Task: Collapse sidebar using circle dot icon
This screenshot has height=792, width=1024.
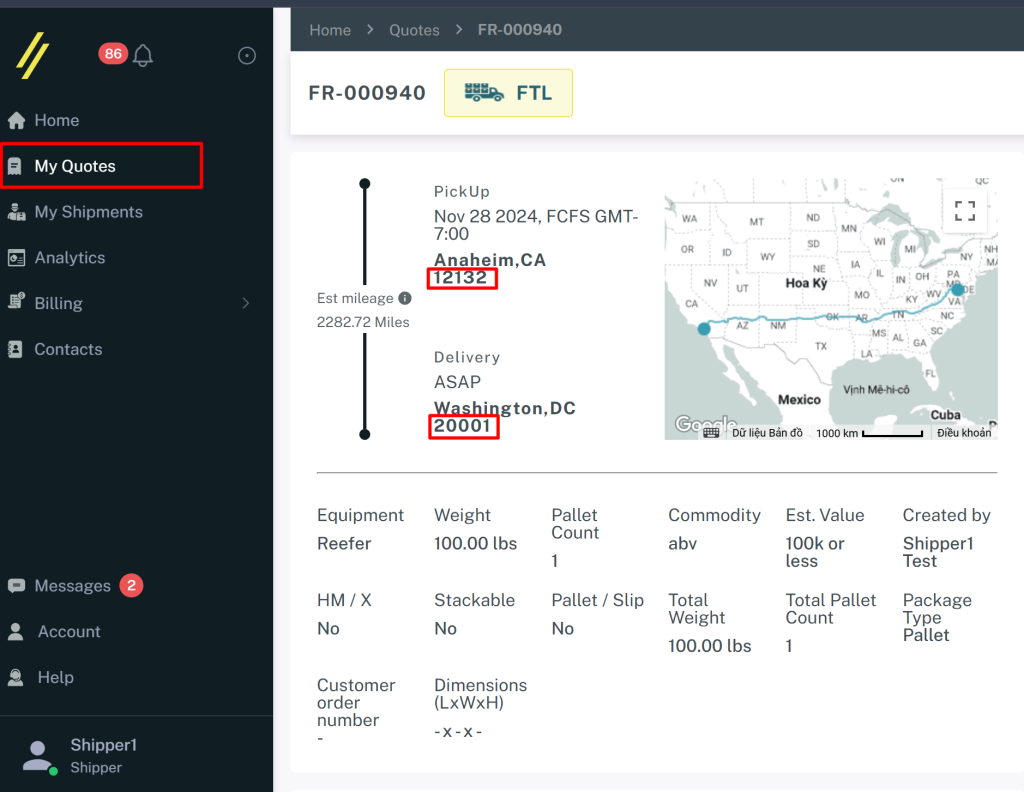Action: (x=247, y=55)
